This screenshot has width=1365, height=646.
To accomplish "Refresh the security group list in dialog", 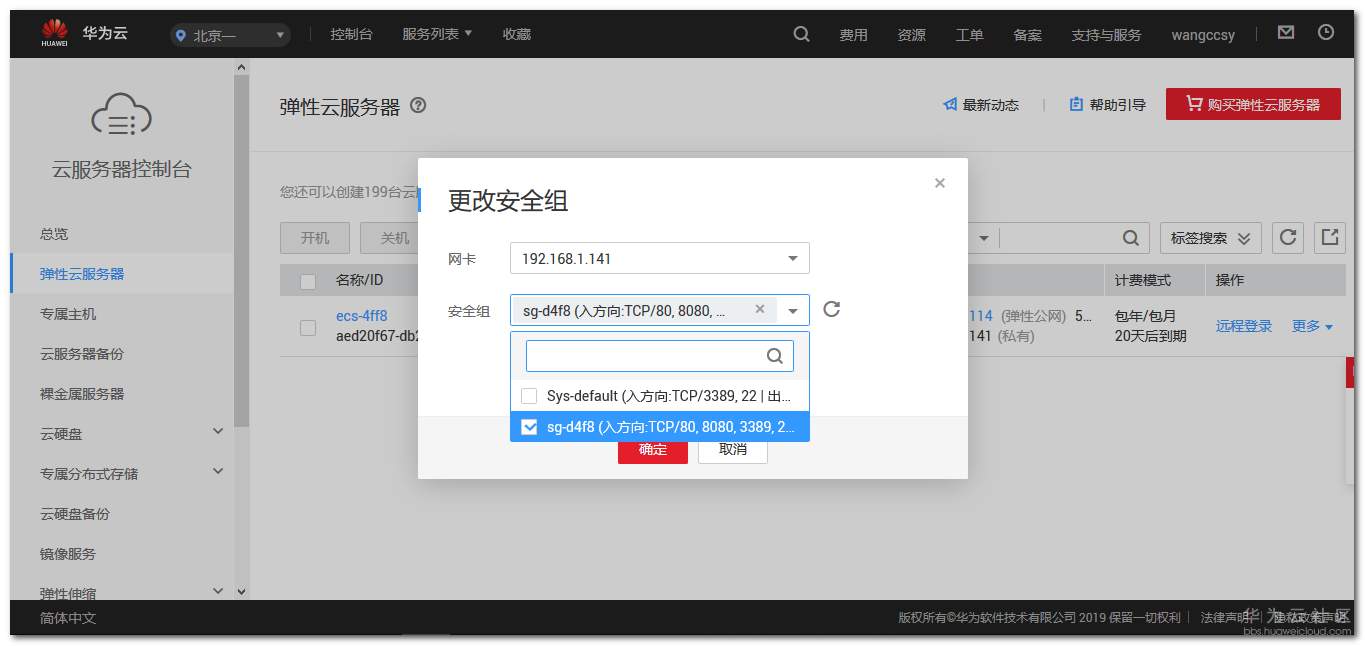I will pyautogui.click(x=831, y=309).
